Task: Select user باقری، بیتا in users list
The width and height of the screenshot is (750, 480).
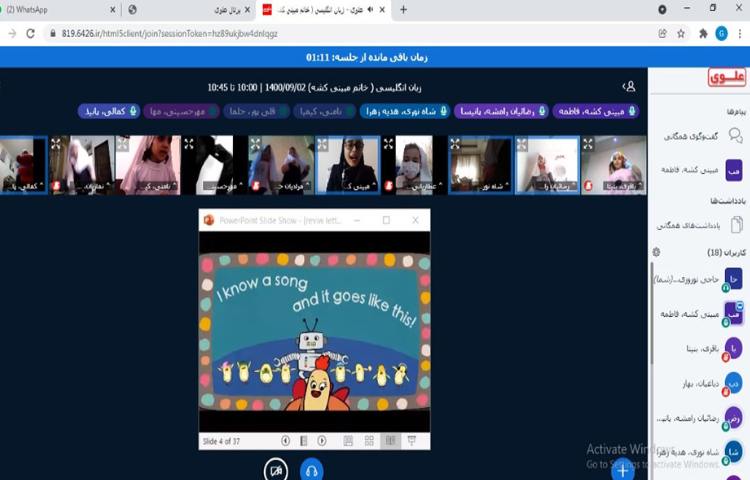Action: tap(698, 349)
